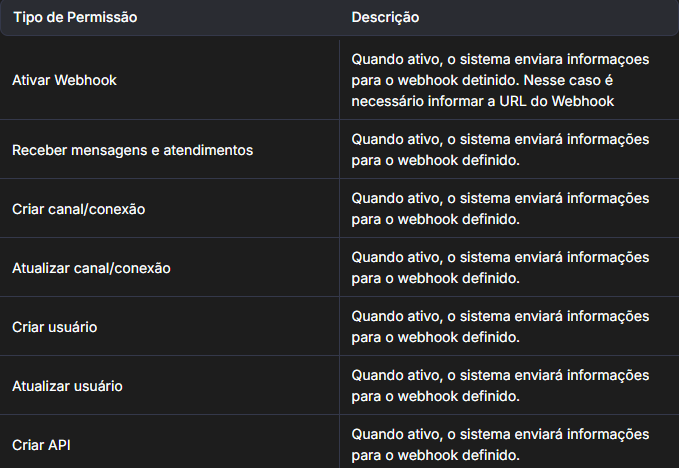
Task: Click the description text for Ativar Webhook
Action: 500,80
